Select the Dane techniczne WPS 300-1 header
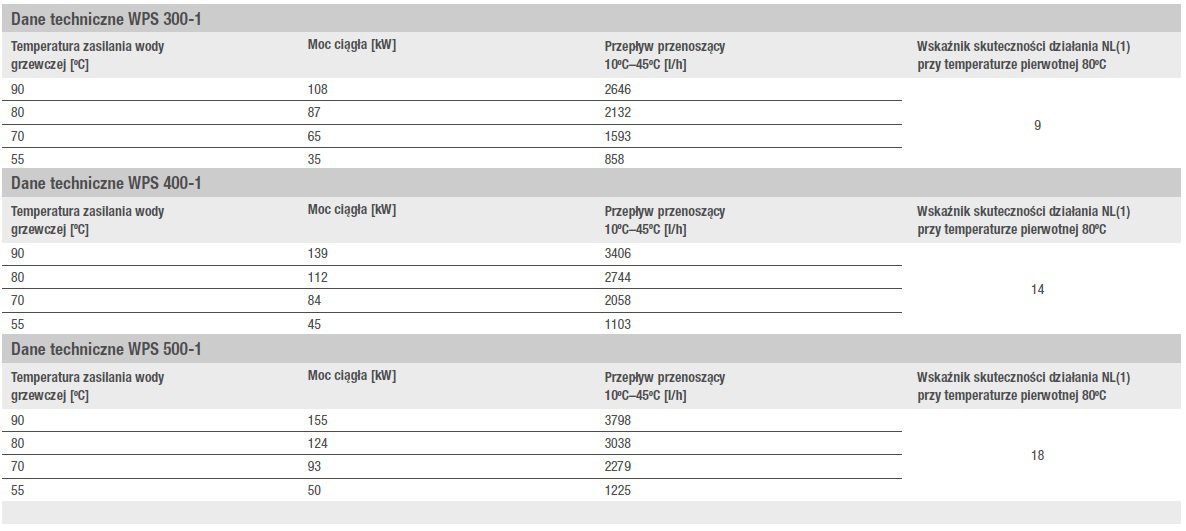 106,19
